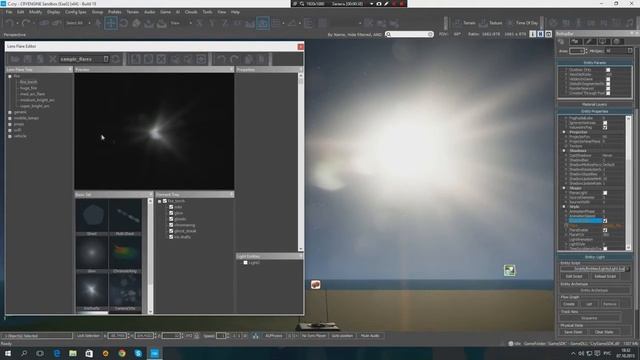The image size is (640, 360).
Task: Click the Goto position button in status bar
Action: [342, 336]
